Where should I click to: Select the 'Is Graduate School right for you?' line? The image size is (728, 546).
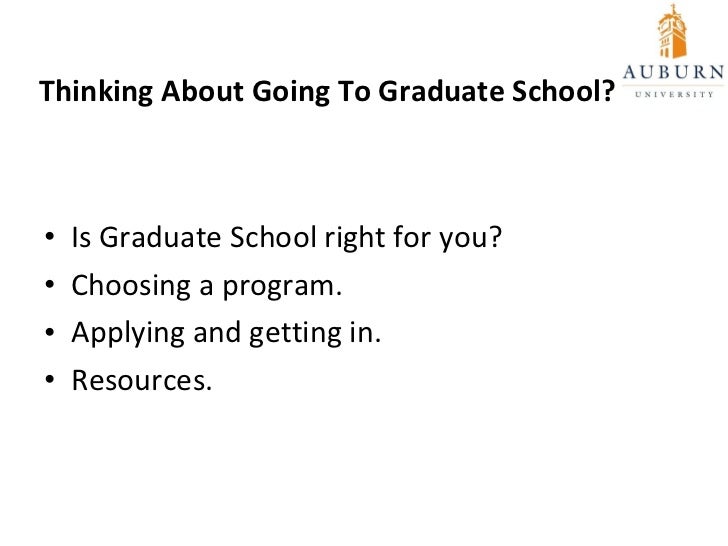click(287, 238)
